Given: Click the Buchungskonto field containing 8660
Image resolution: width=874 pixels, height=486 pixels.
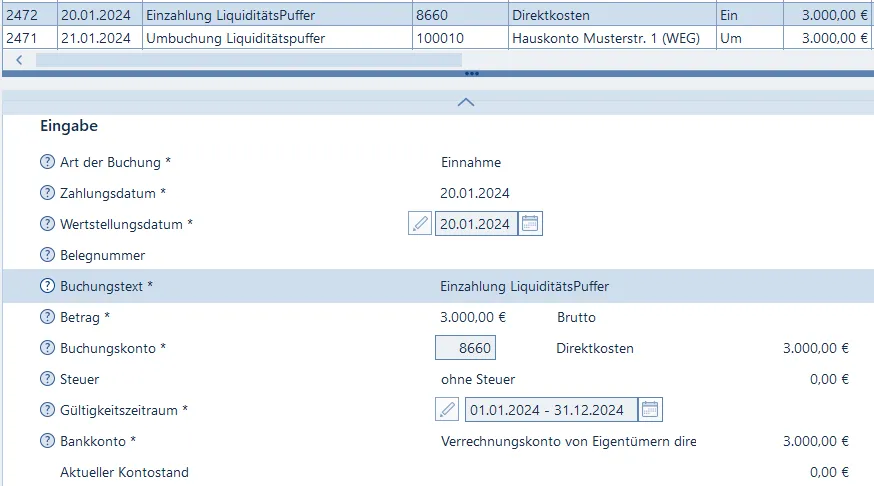Looking at the screenshot, I should (x=466, y=348).
